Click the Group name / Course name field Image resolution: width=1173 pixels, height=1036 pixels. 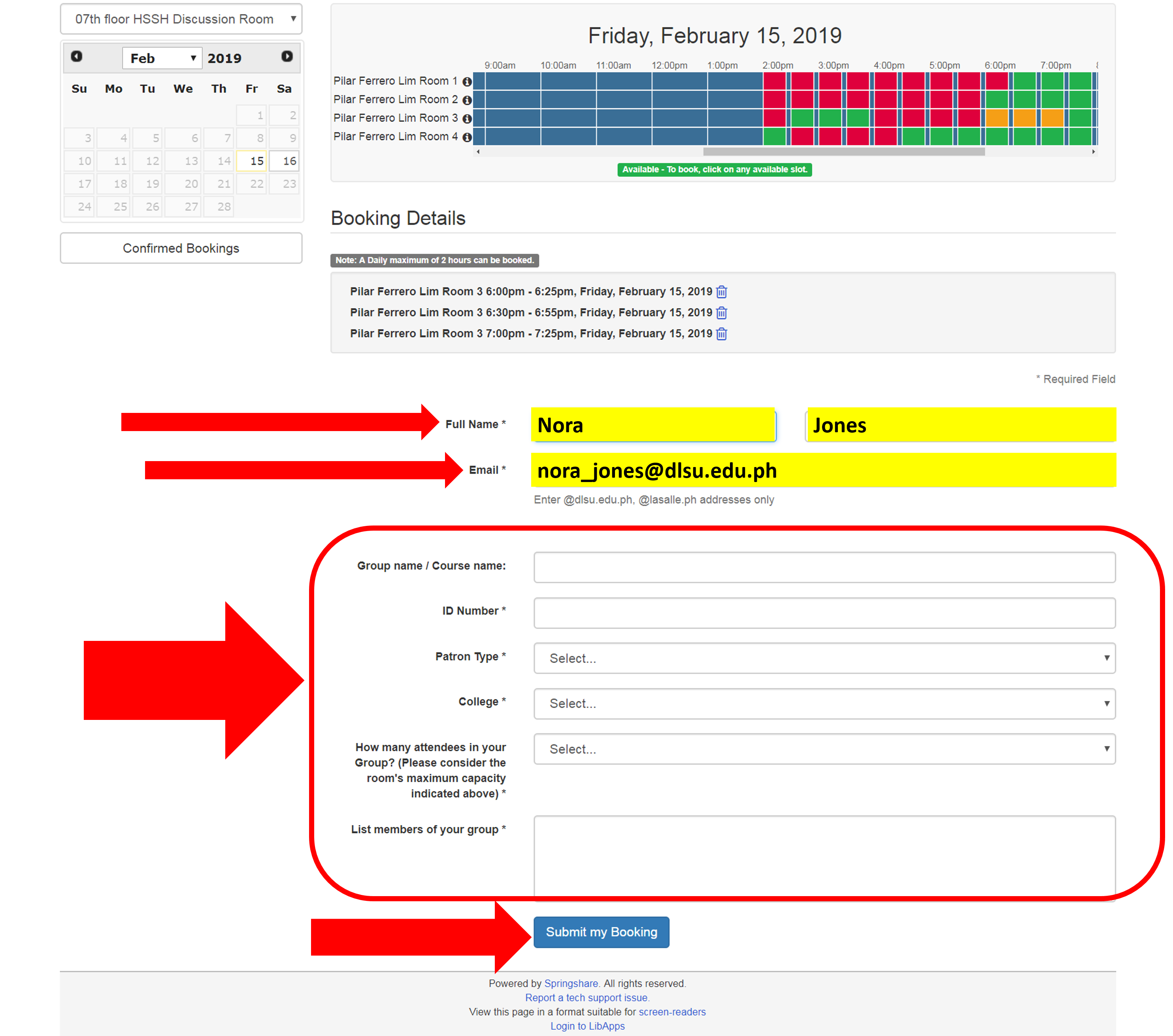(825, 567)
